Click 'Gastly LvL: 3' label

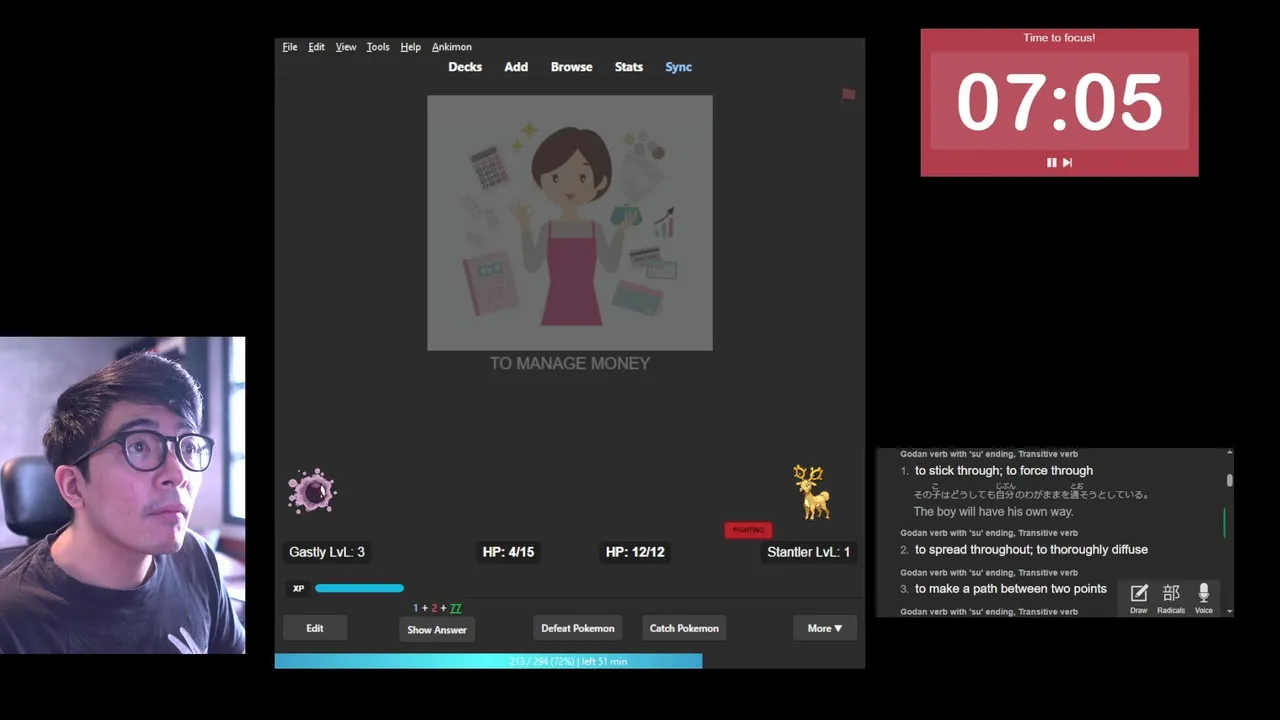tap(327, 552)
